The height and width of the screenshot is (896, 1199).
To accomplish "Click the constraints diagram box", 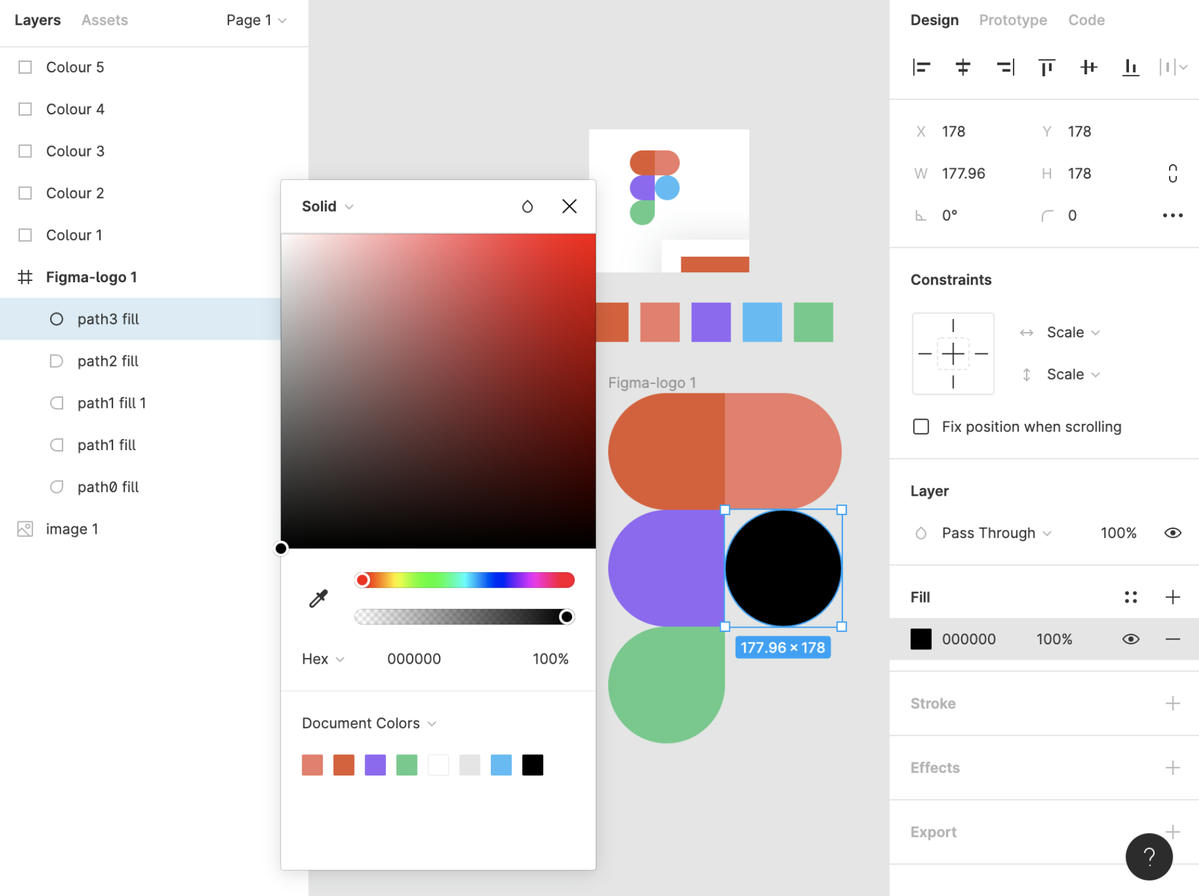I will pyautogui.click(x=953, y=354).
